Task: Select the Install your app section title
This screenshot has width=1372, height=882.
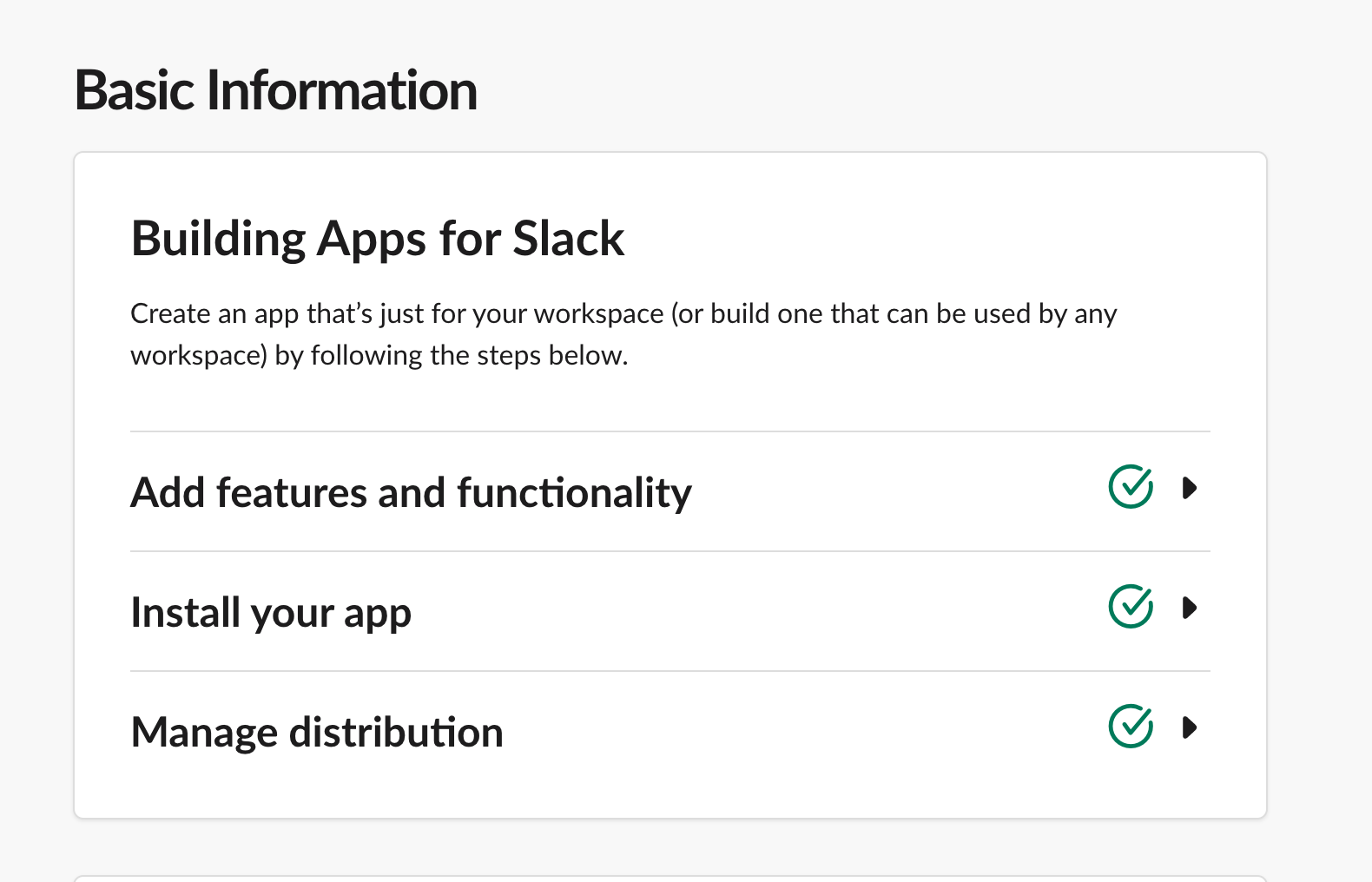Action: click(271, 613)
